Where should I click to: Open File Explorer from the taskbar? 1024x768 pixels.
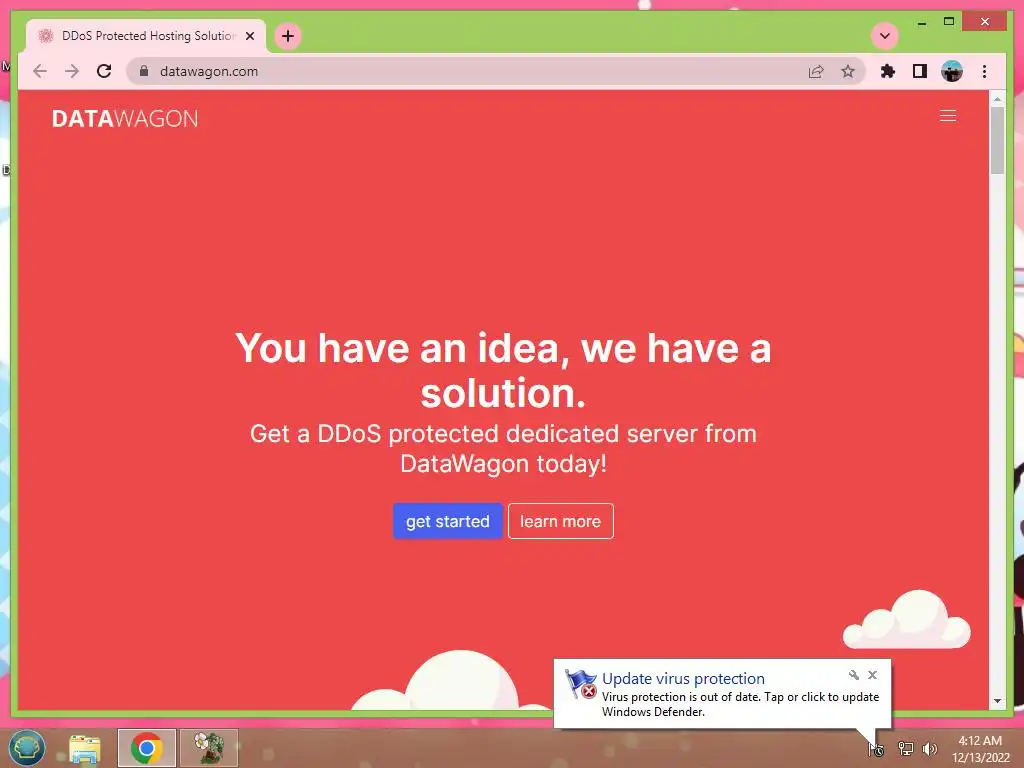point(85,748)
